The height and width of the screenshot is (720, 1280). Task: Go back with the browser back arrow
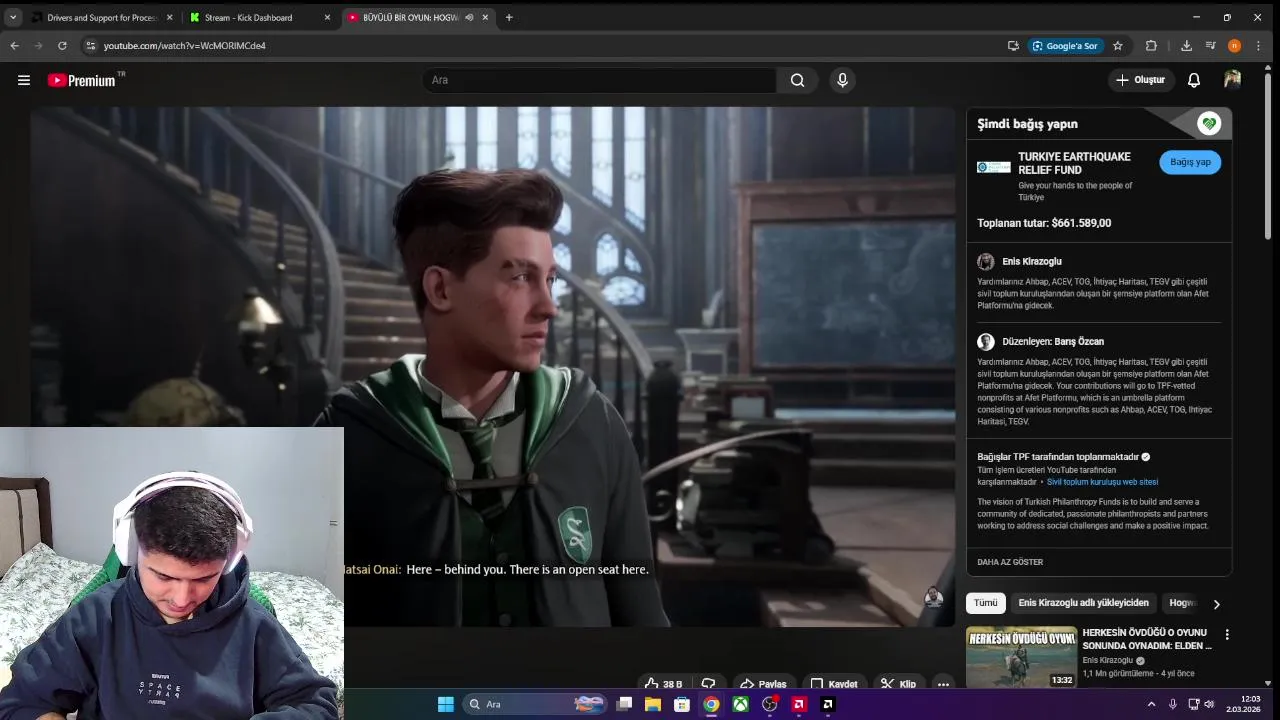(x=14, y=46)
